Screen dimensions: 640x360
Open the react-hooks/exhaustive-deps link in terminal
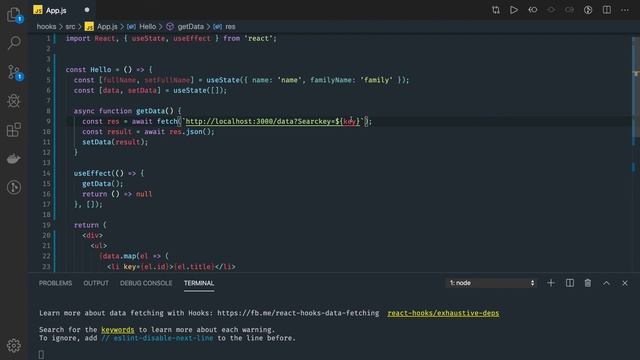(x=443, y=313)
